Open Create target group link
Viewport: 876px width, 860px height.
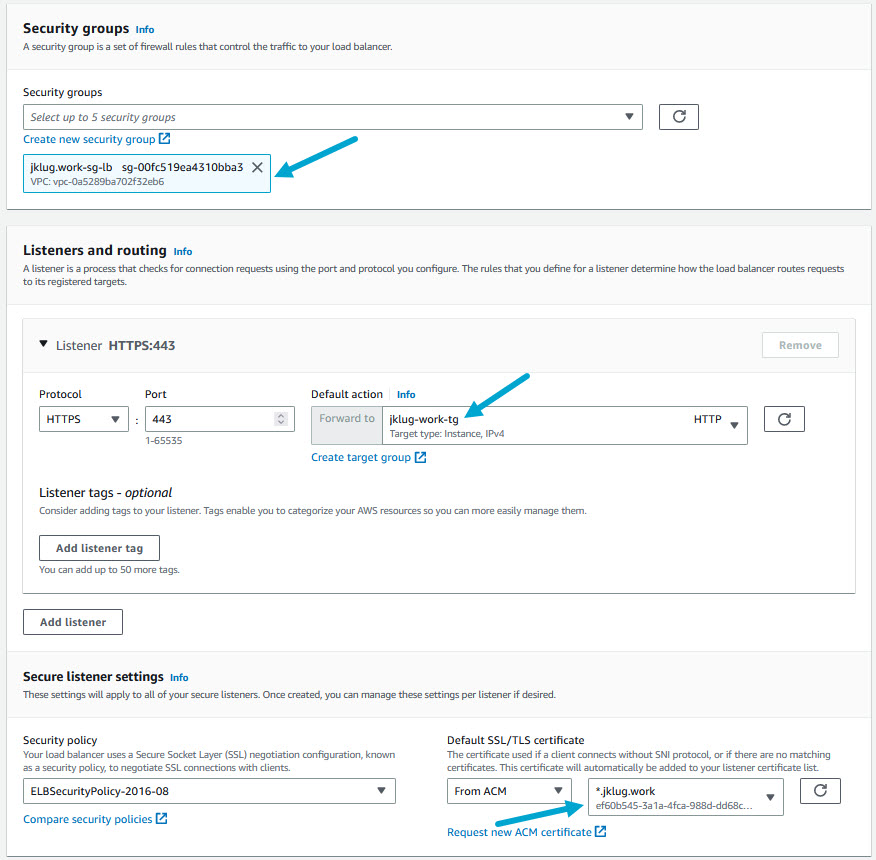point(368,457)
